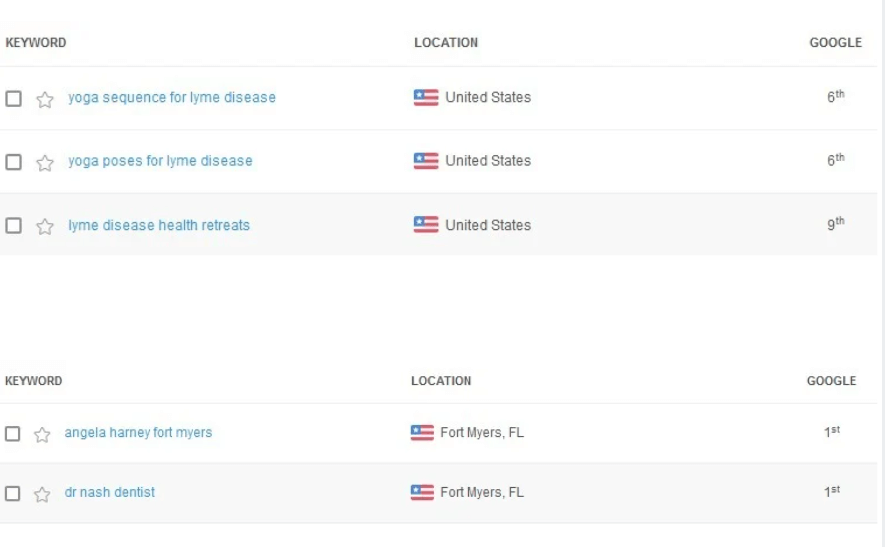The width and height of the screenshot is (885, 547).
Task: Star the 'yoga poses for lyme disease' keyword
Action: [45, 162]
